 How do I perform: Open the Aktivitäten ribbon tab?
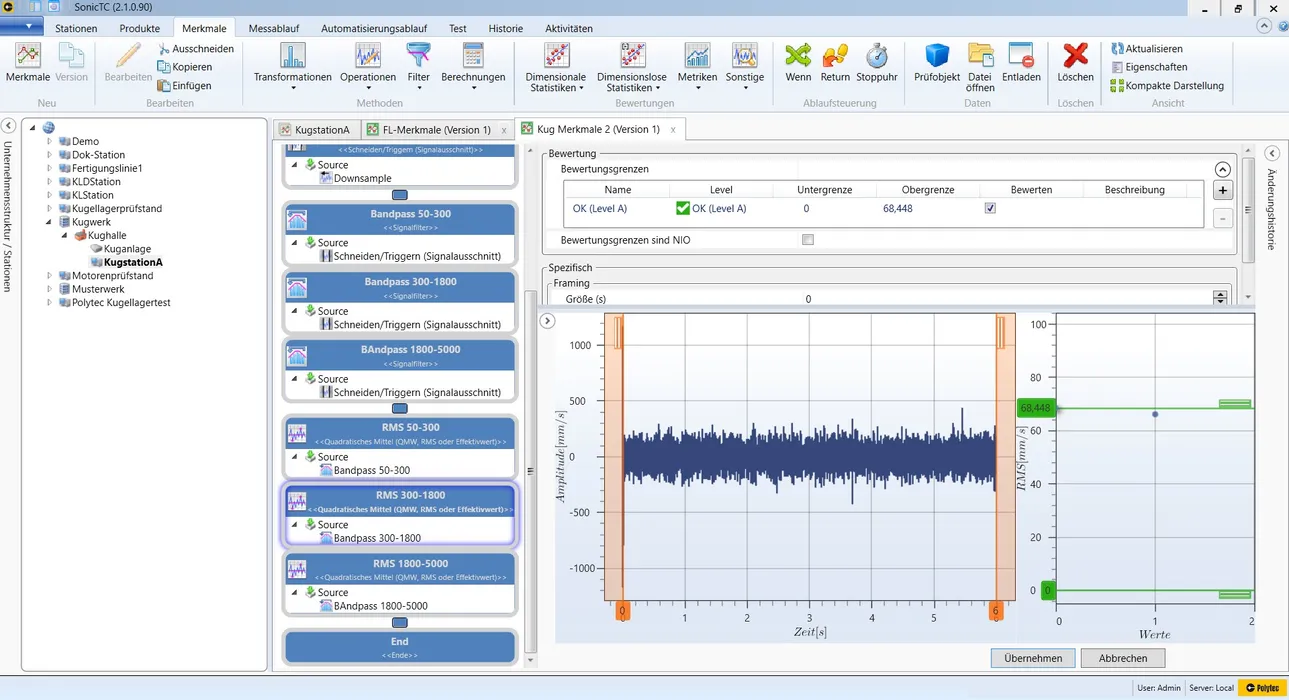(569, 28)
